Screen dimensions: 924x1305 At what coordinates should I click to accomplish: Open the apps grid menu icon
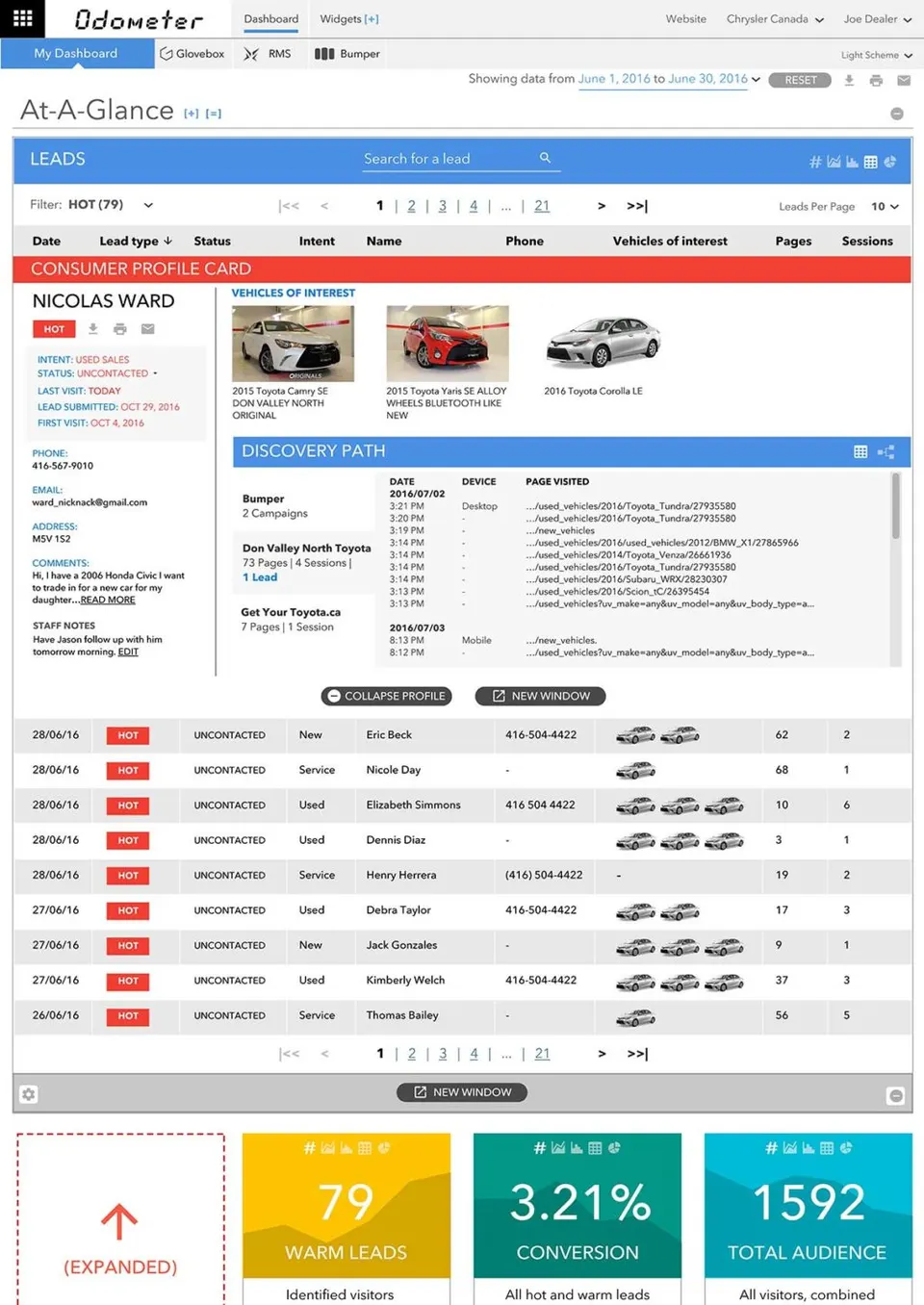pos(22,18)
